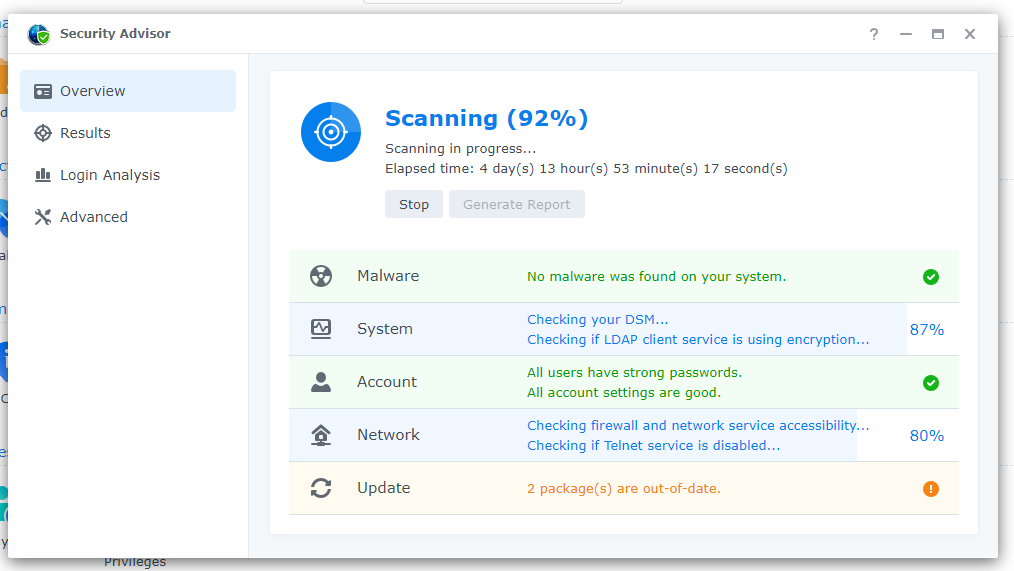Click the Malware radiation symbol icon
The height and width of the screenshot is (571, 1014).
[x=321, y=277]
